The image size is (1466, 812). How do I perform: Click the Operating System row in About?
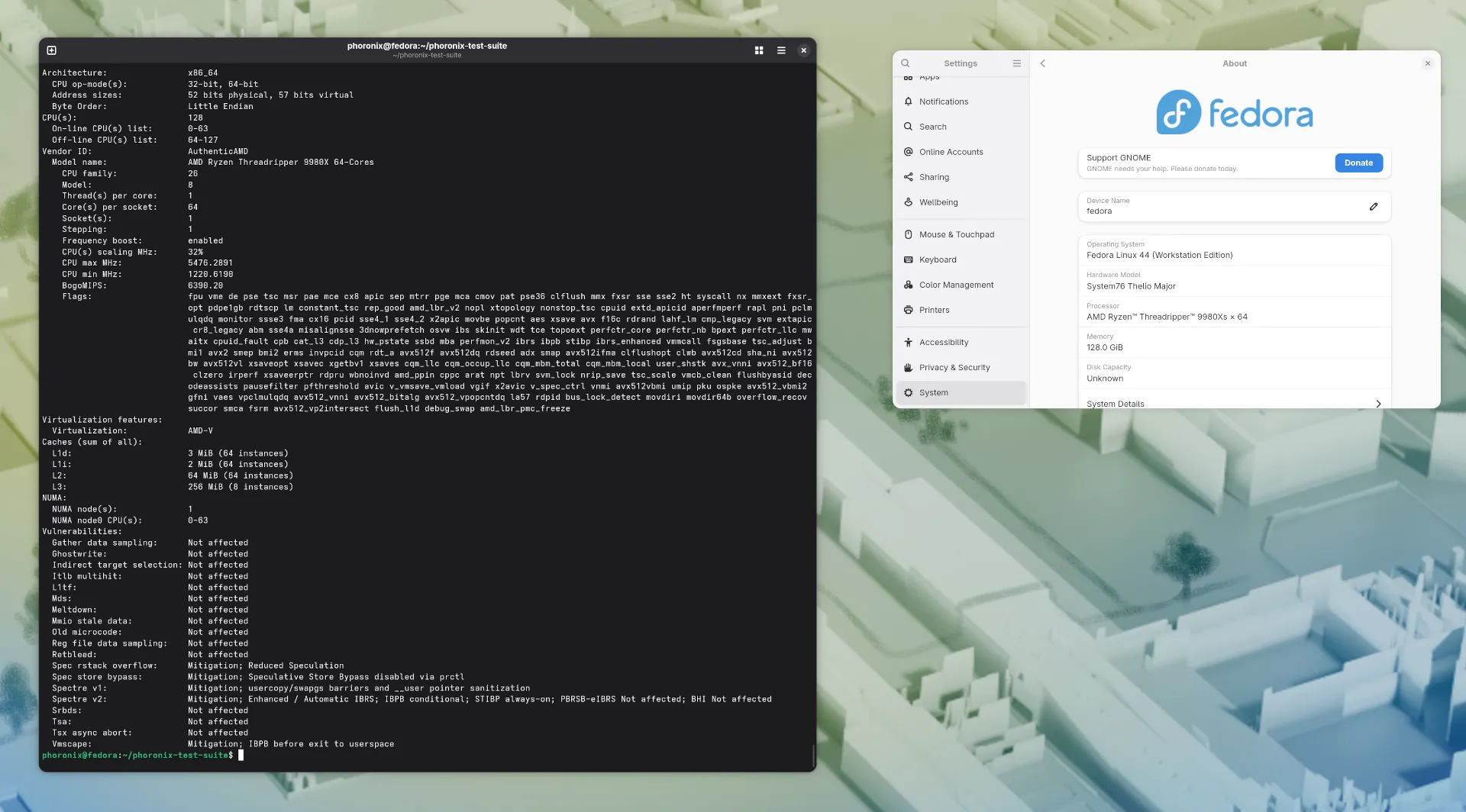pos(1234,250)
